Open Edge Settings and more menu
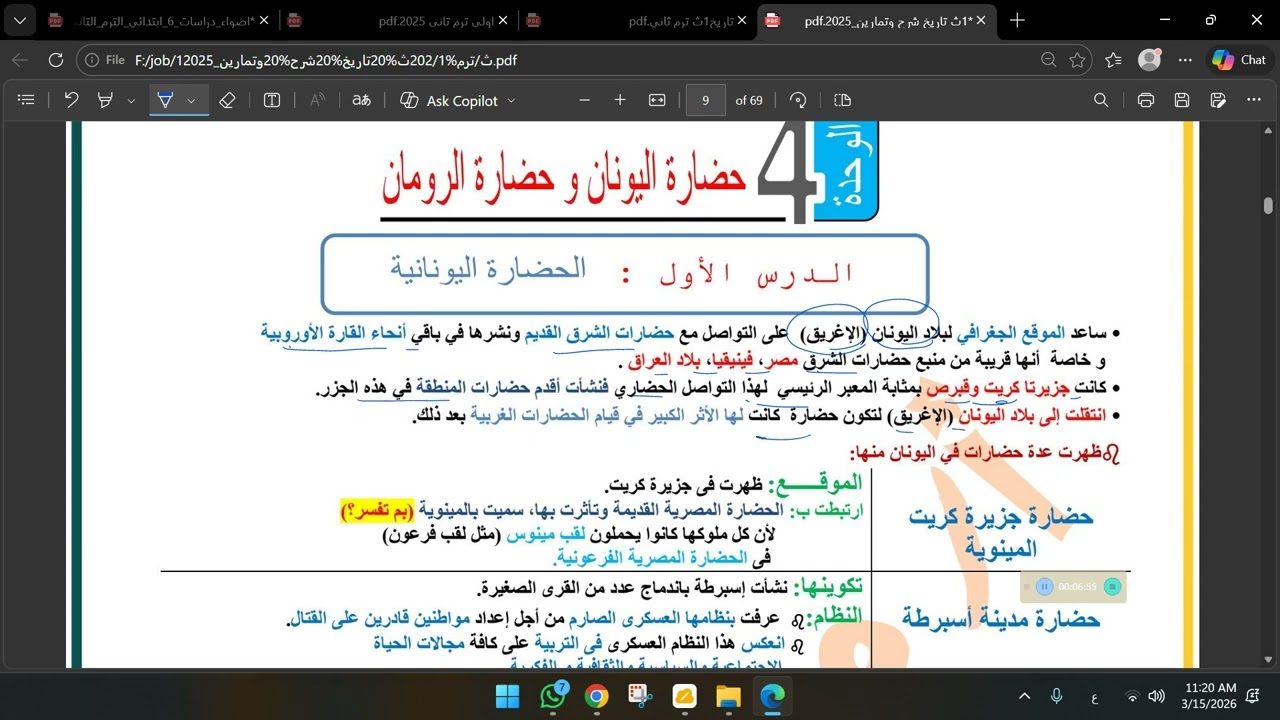Screen dimensions: 1280x720 pyautogui.click(x=1186, y=60)
